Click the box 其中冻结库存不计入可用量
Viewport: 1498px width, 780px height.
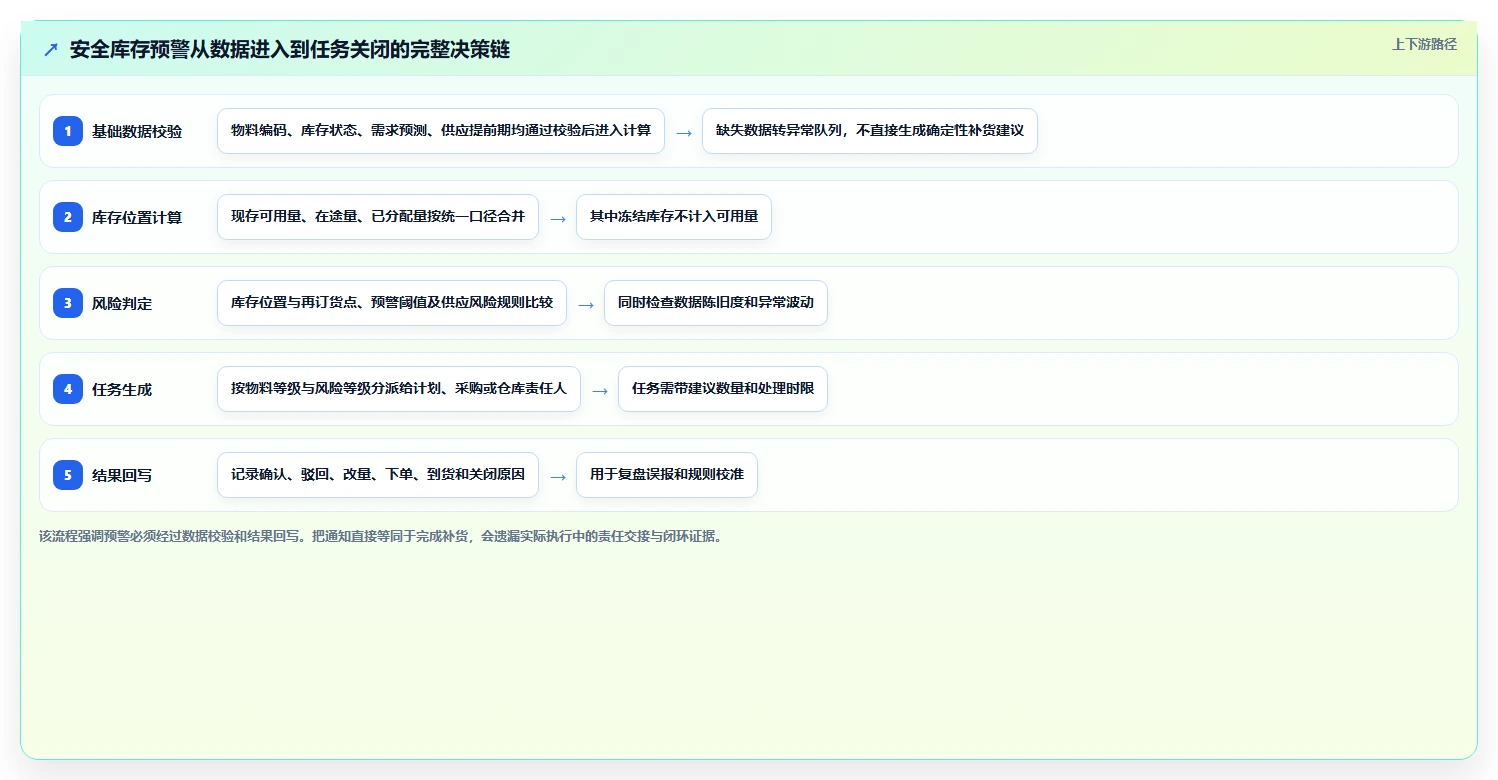(x=674, y=217)
